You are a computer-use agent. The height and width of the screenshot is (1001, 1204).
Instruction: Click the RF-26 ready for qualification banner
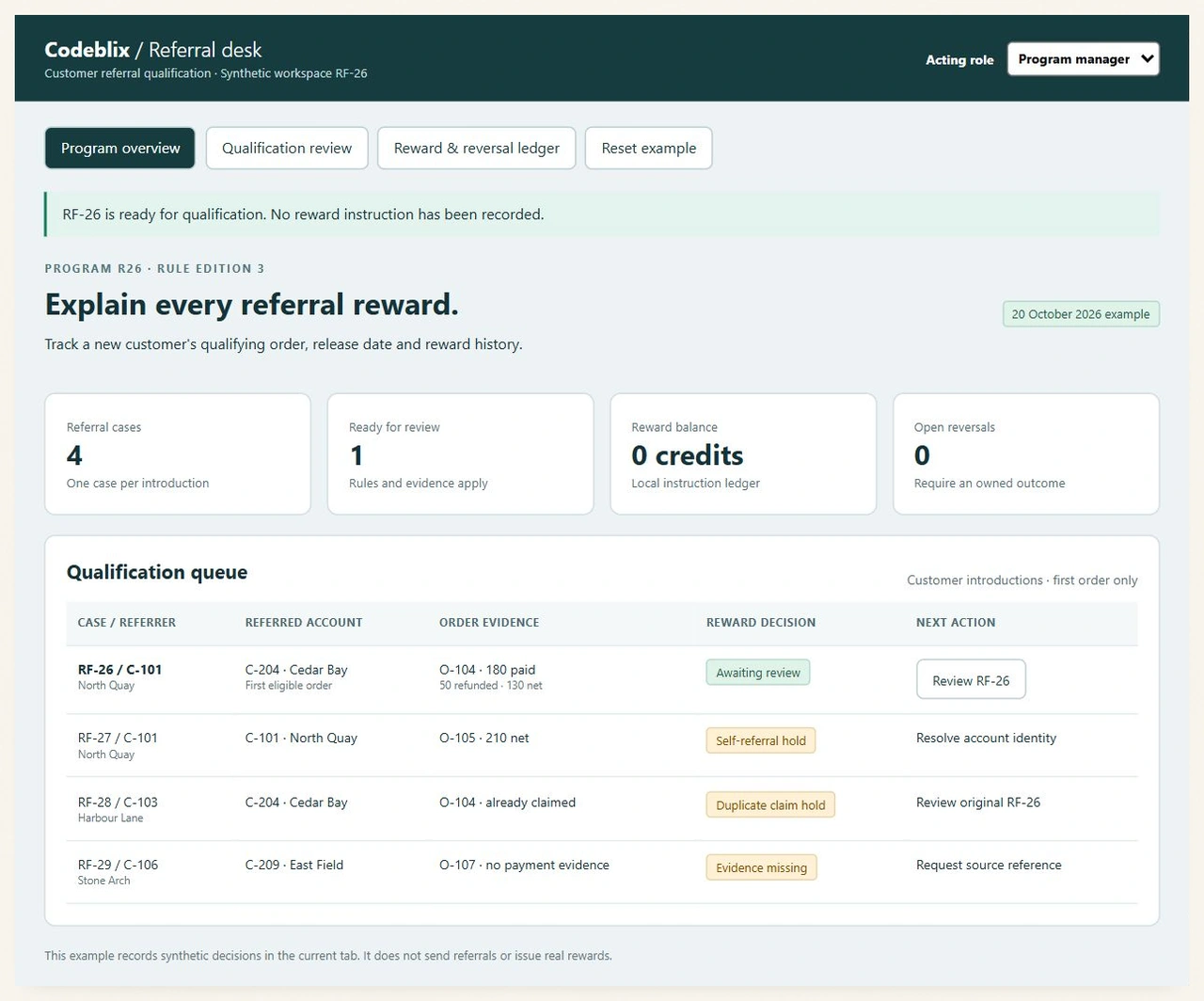(602, 214)
